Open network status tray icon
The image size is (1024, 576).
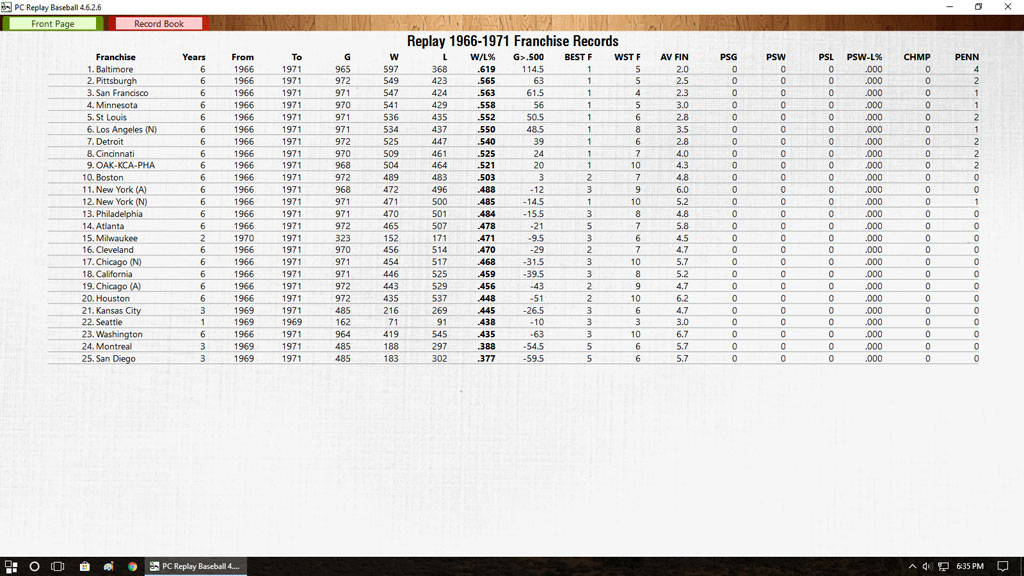tap(943, 566)
